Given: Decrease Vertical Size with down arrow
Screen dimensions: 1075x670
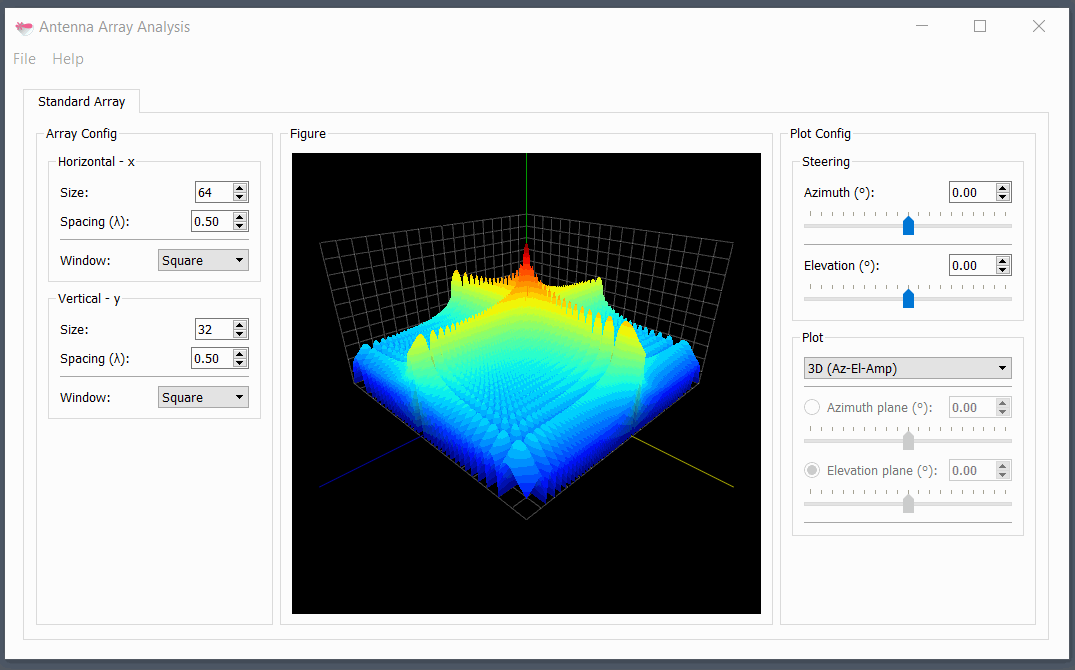Looking at the screenshot, I should coord(240,335).
